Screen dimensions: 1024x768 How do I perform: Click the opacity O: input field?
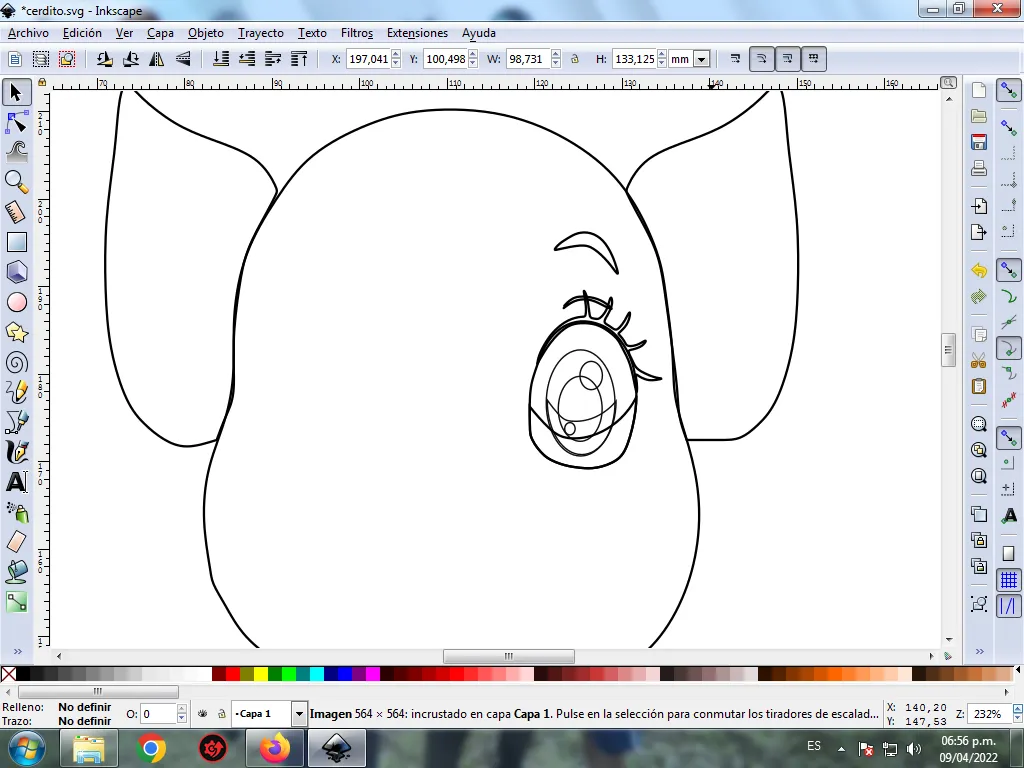[x=158, y=714]
